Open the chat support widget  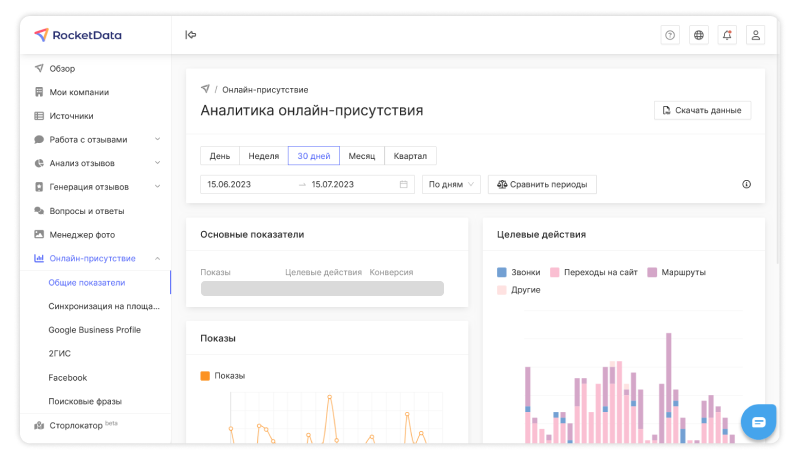point(759,422)
